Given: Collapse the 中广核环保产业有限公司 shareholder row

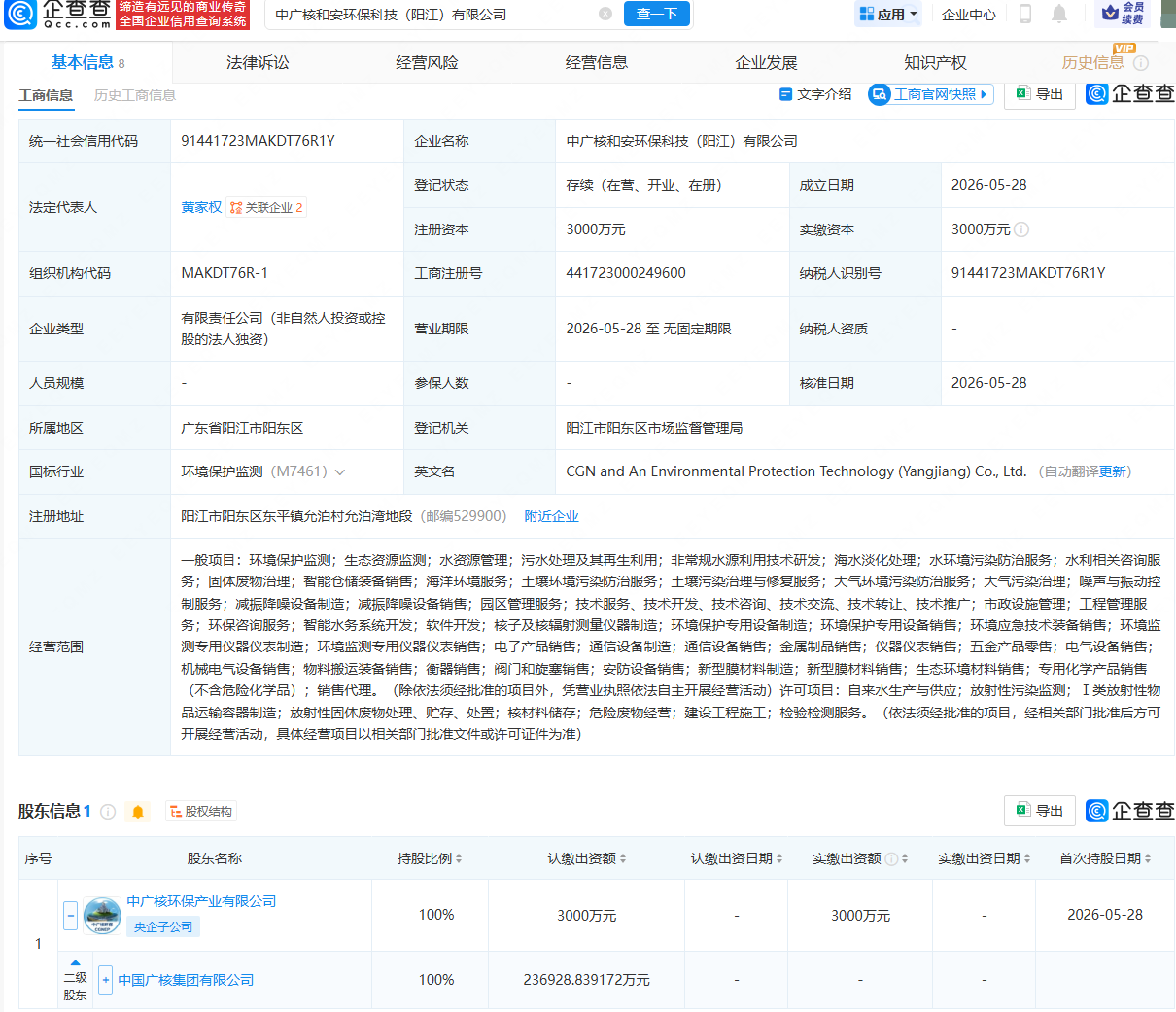Looking at the screenshot, I should (71, 915).
